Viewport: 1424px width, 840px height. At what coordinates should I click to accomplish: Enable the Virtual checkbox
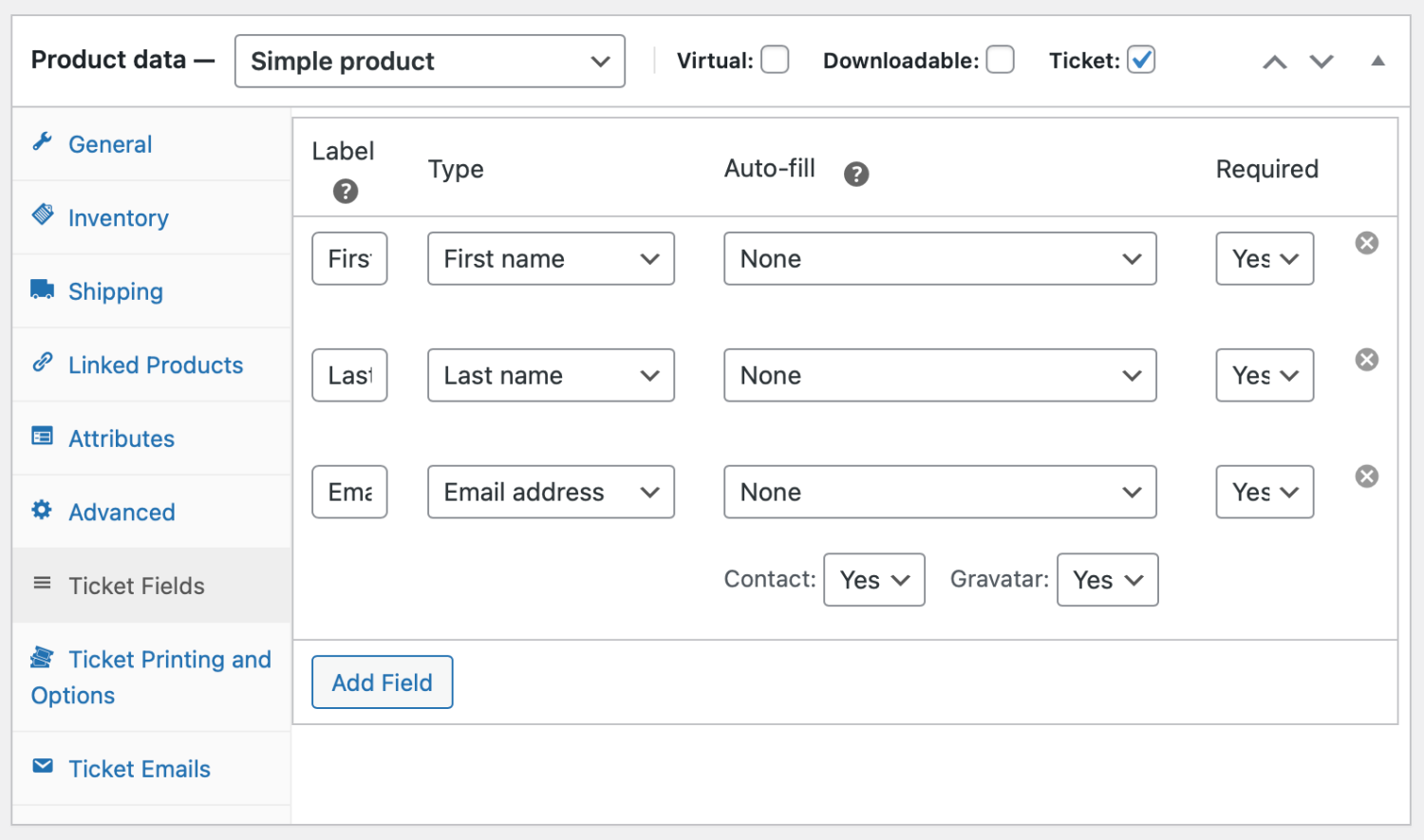point(775,59)
